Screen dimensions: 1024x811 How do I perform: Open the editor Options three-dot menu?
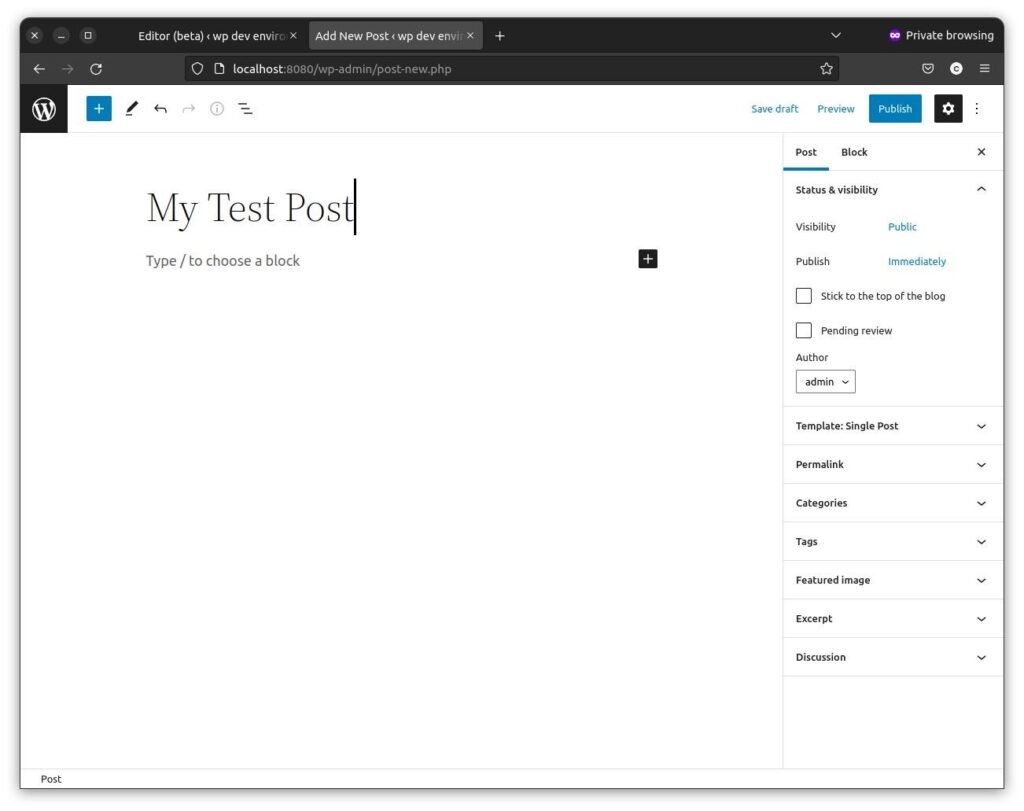977,109
